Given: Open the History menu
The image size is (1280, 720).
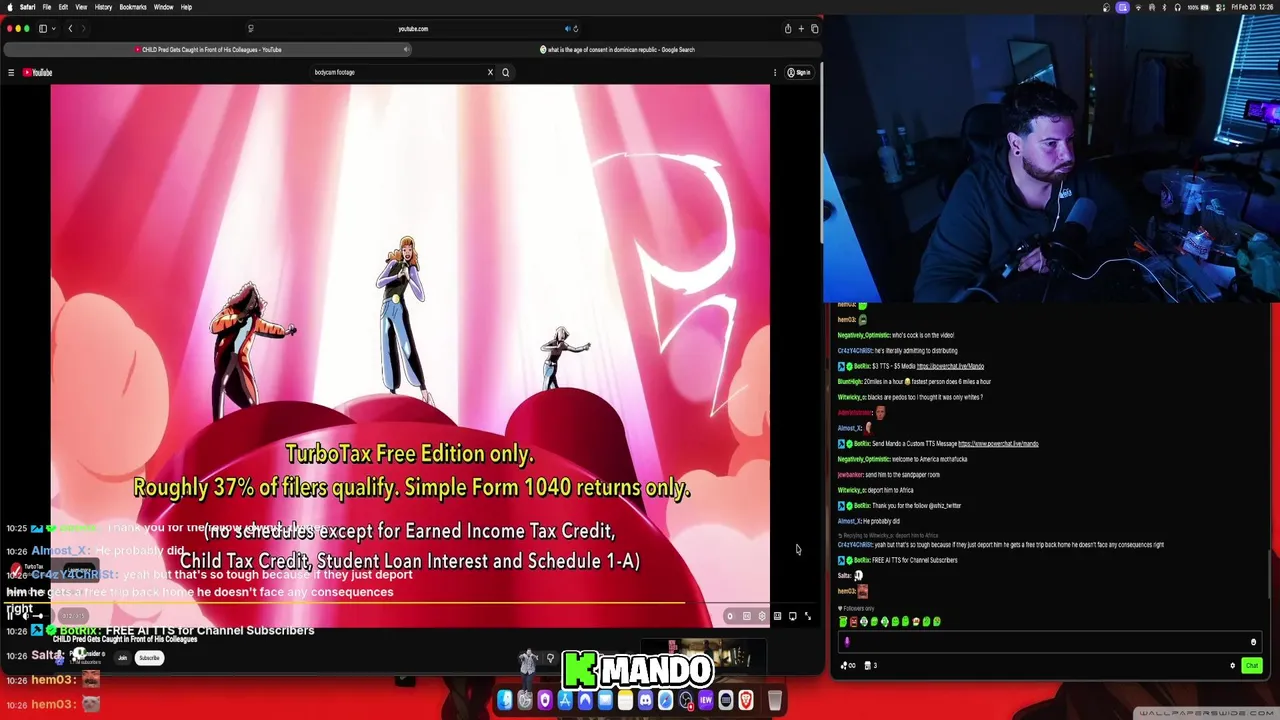Looking at the screenshot, I should coord(103,7).
